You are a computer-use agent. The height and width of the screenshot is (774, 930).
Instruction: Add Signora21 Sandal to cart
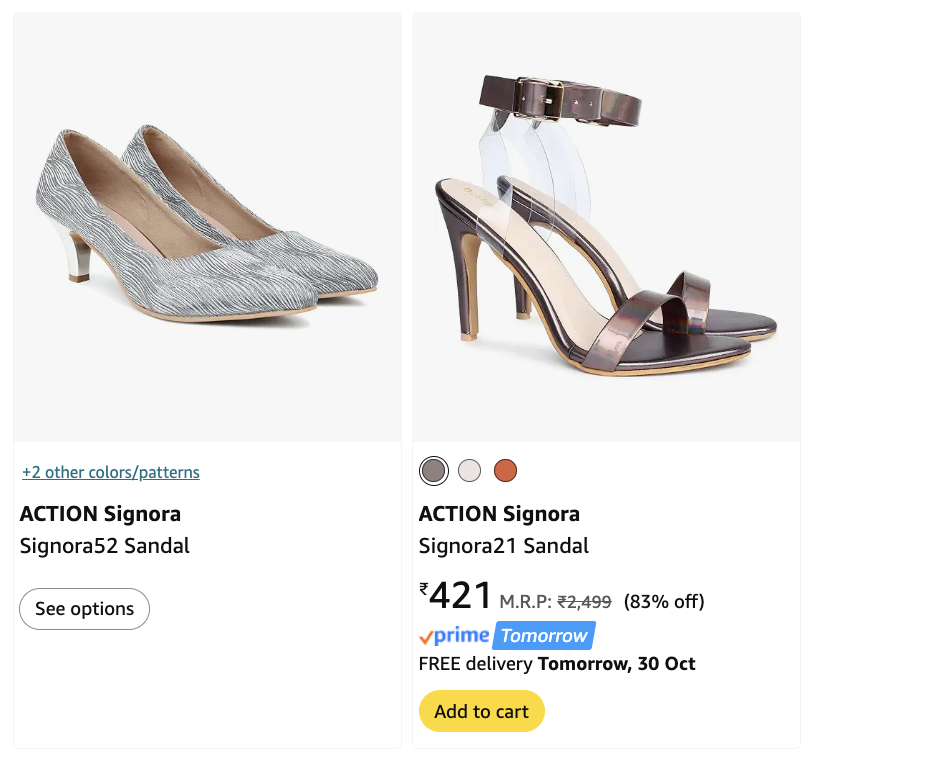tap(481, 711)
